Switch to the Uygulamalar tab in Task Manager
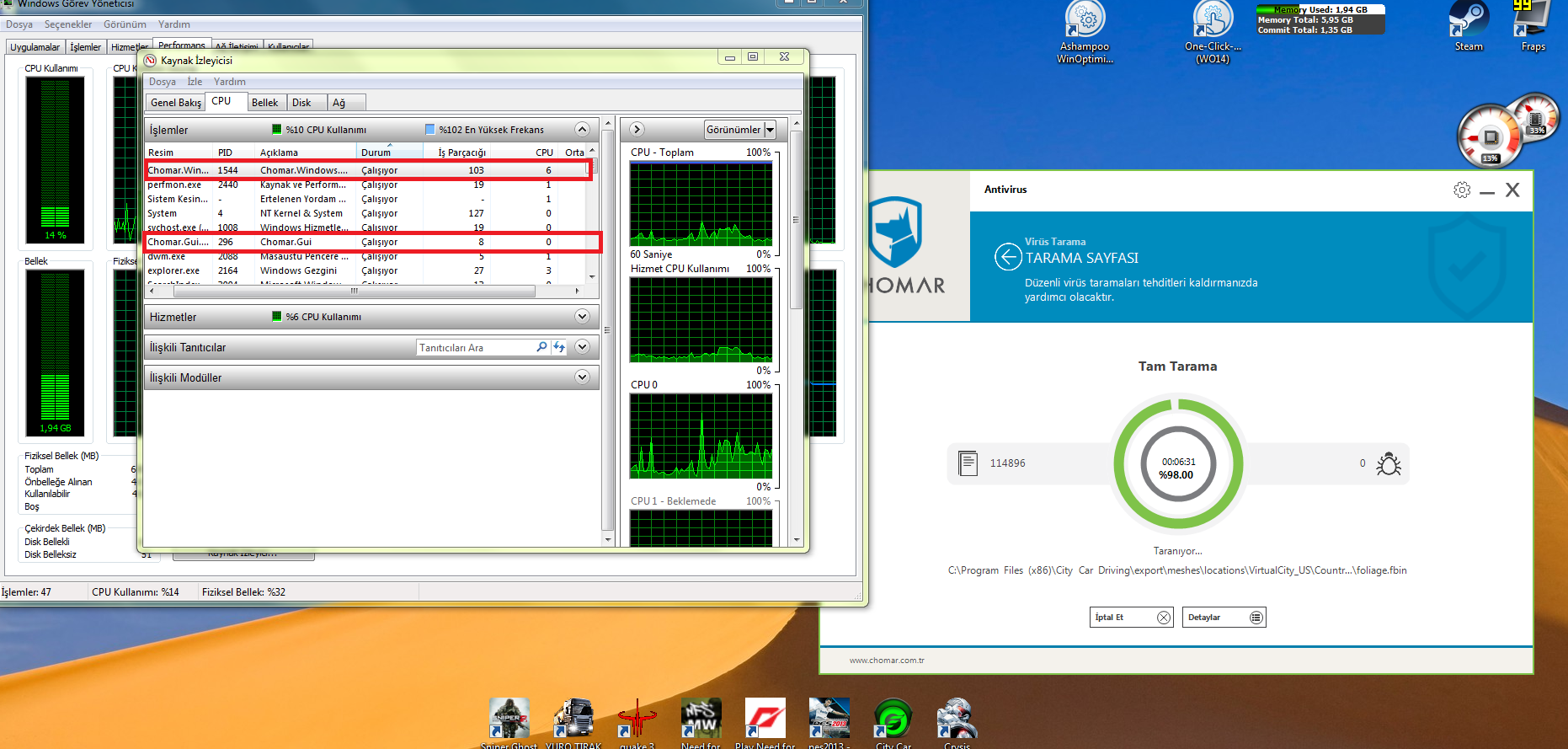Image resolution: width=1568 pixels, height=749 pixels. (x=35, y=47)
